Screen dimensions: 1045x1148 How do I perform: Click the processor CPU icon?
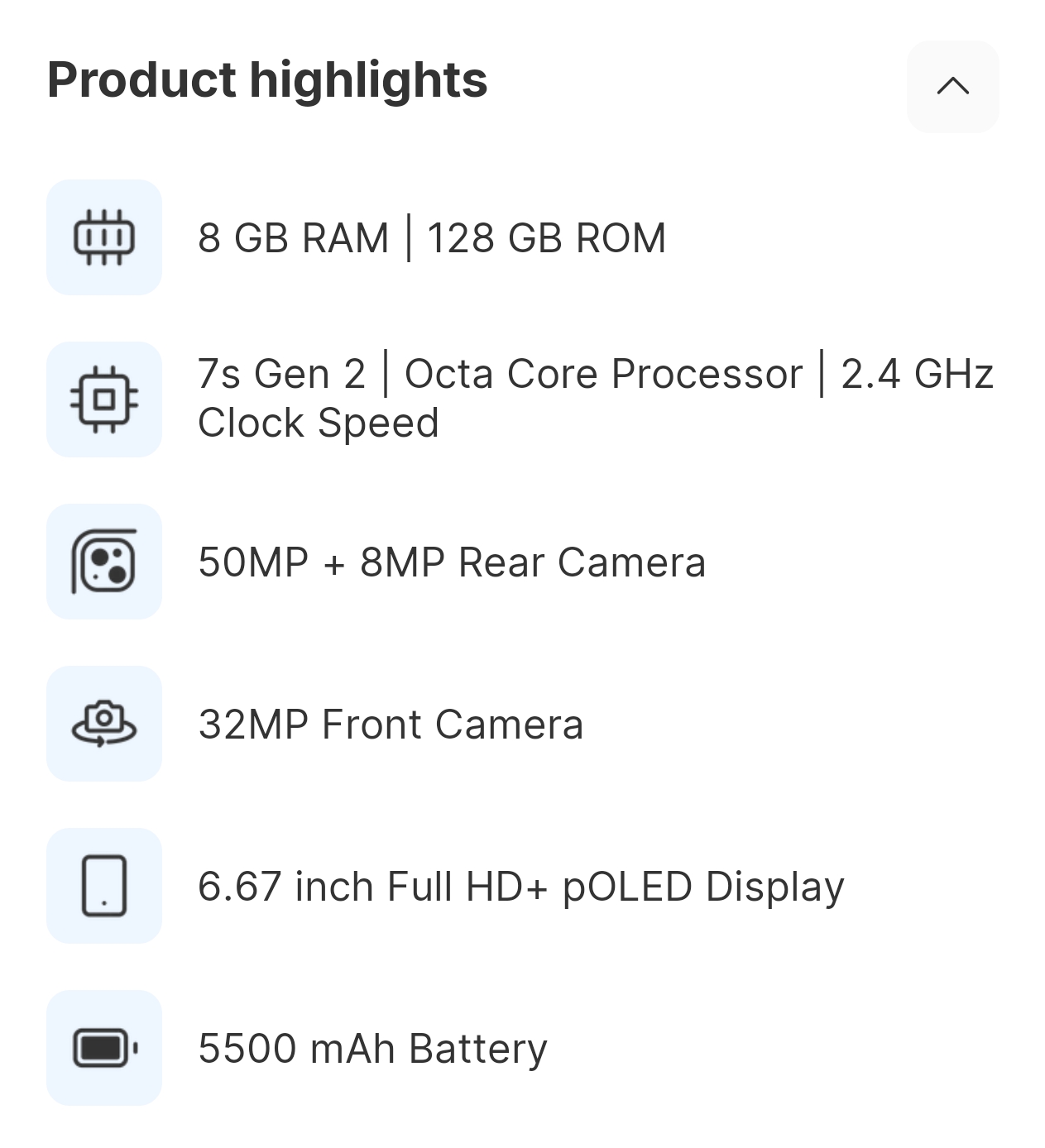pyautogui.click(x=104, y=399)
